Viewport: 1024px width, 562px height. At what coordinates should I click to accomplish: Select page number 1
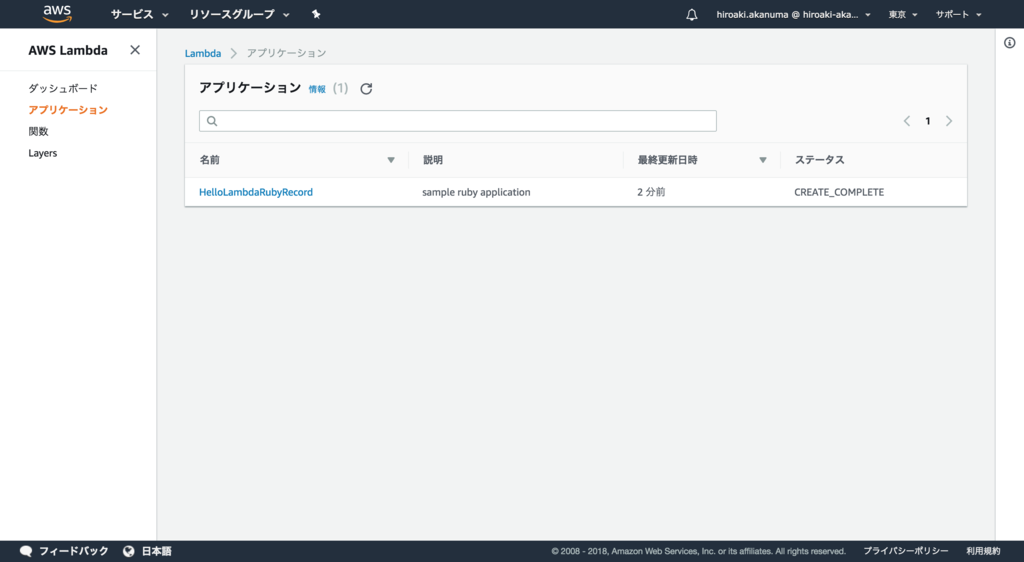click(927, 121)
